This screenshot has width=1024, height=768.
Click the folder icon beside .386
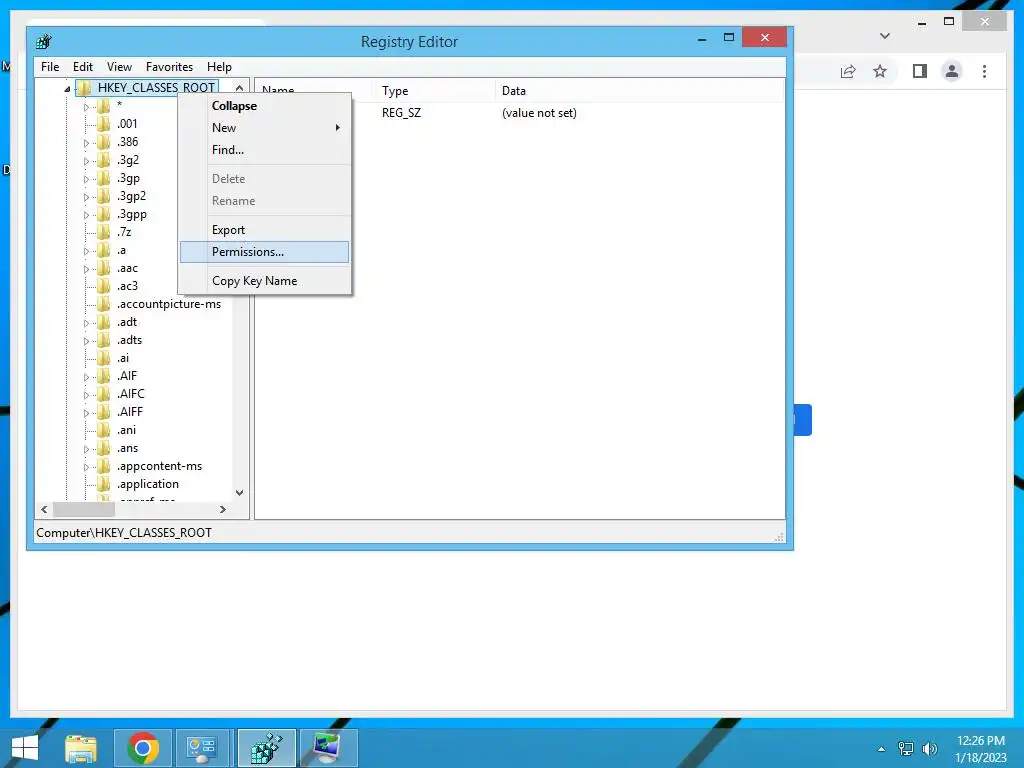103,142
